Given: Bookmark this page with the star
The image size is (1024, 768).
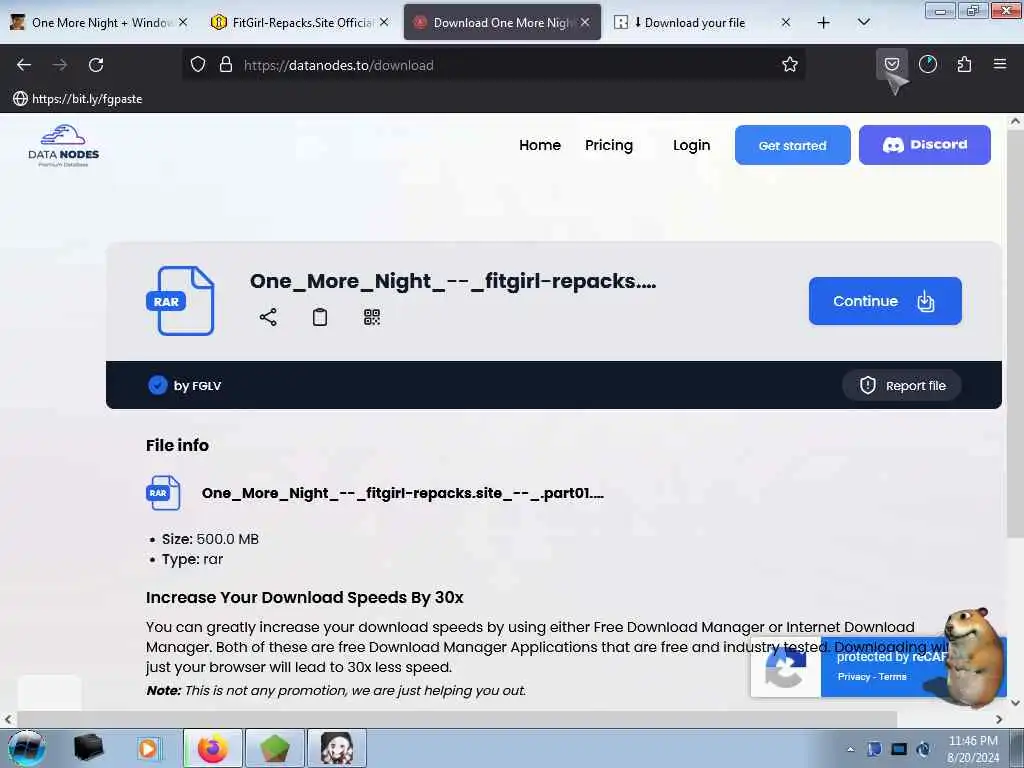Looking at the screenshot, I should (790, 65).
